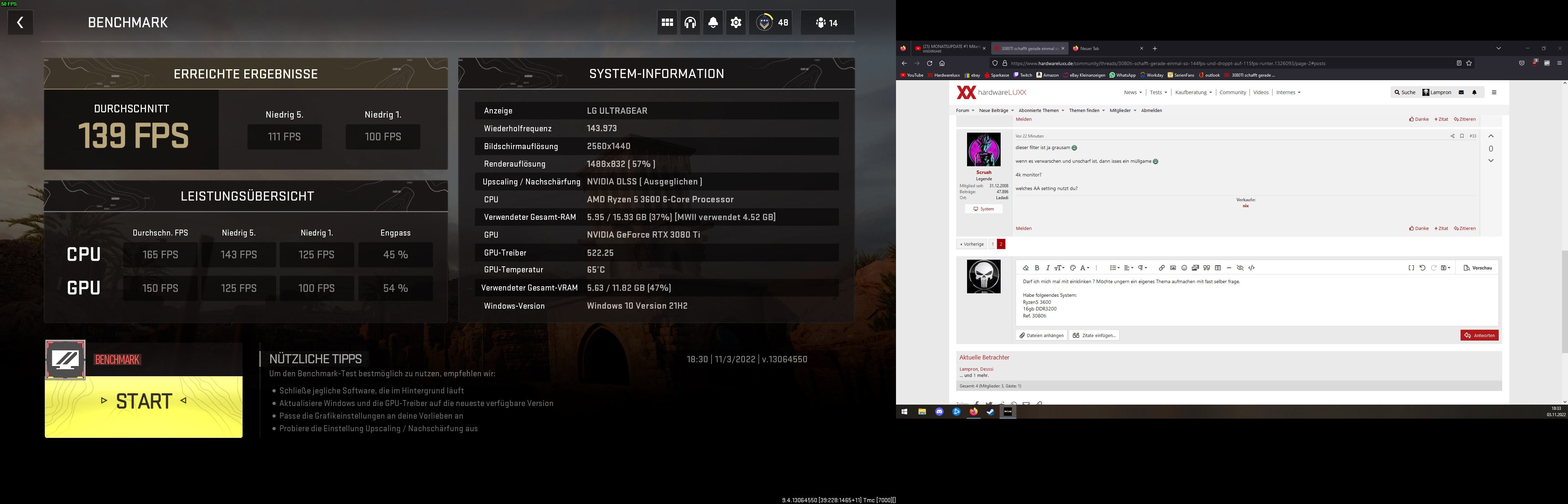This screenshot has width=1568, height=504.
Task: Open the Twitch bookmark
Action: [1023, 76]
